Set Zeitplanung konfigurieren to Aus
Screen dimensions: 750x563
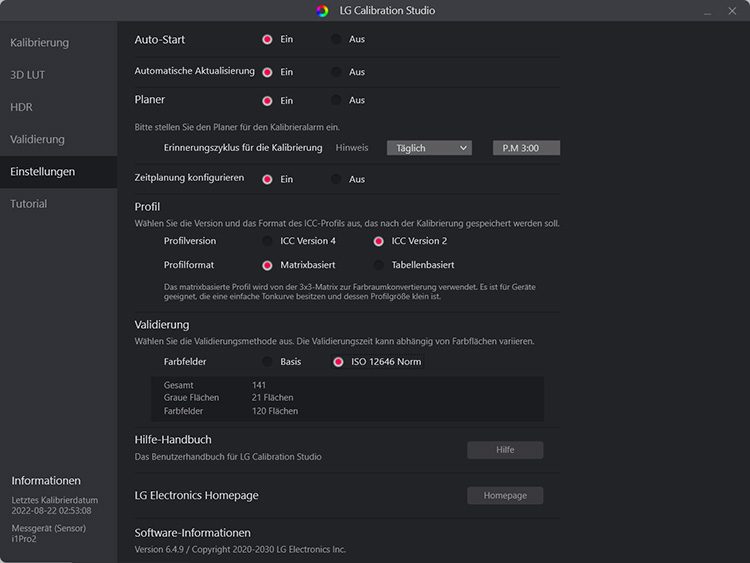click(336, 179)
